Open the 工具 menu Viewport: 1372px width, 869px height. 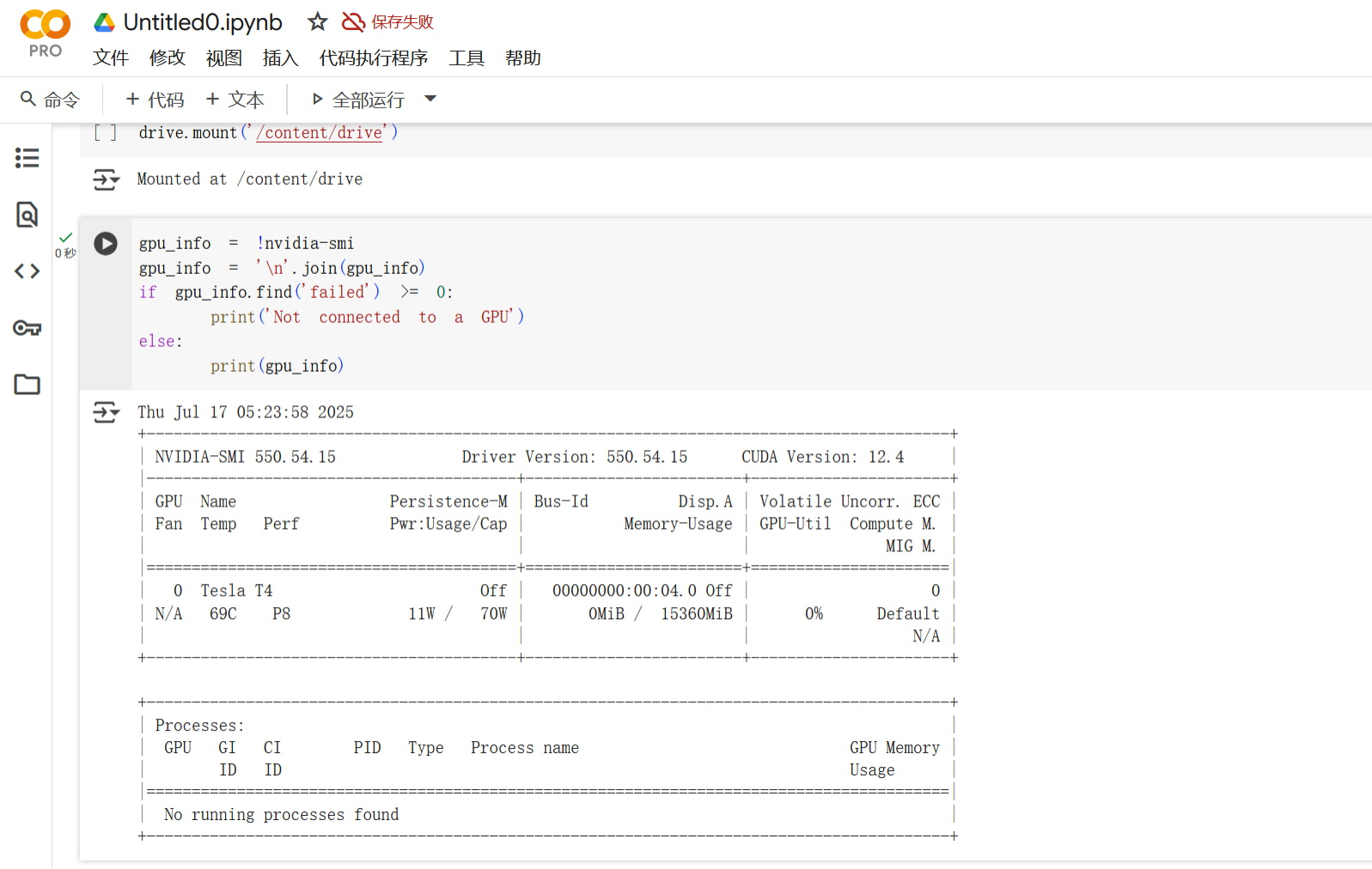pos(466,58)
